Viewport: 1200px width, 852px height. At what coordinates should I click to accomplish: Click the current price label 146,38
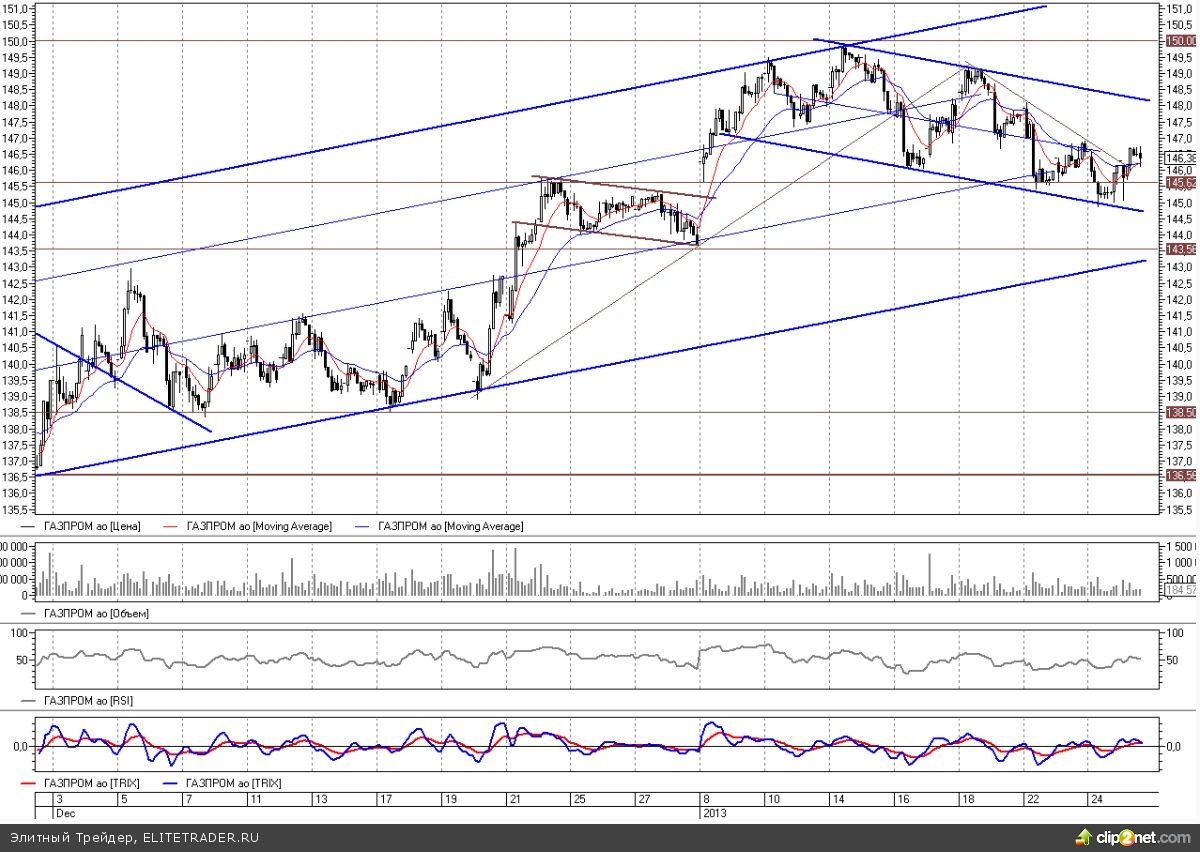(x=1181, y=158)
